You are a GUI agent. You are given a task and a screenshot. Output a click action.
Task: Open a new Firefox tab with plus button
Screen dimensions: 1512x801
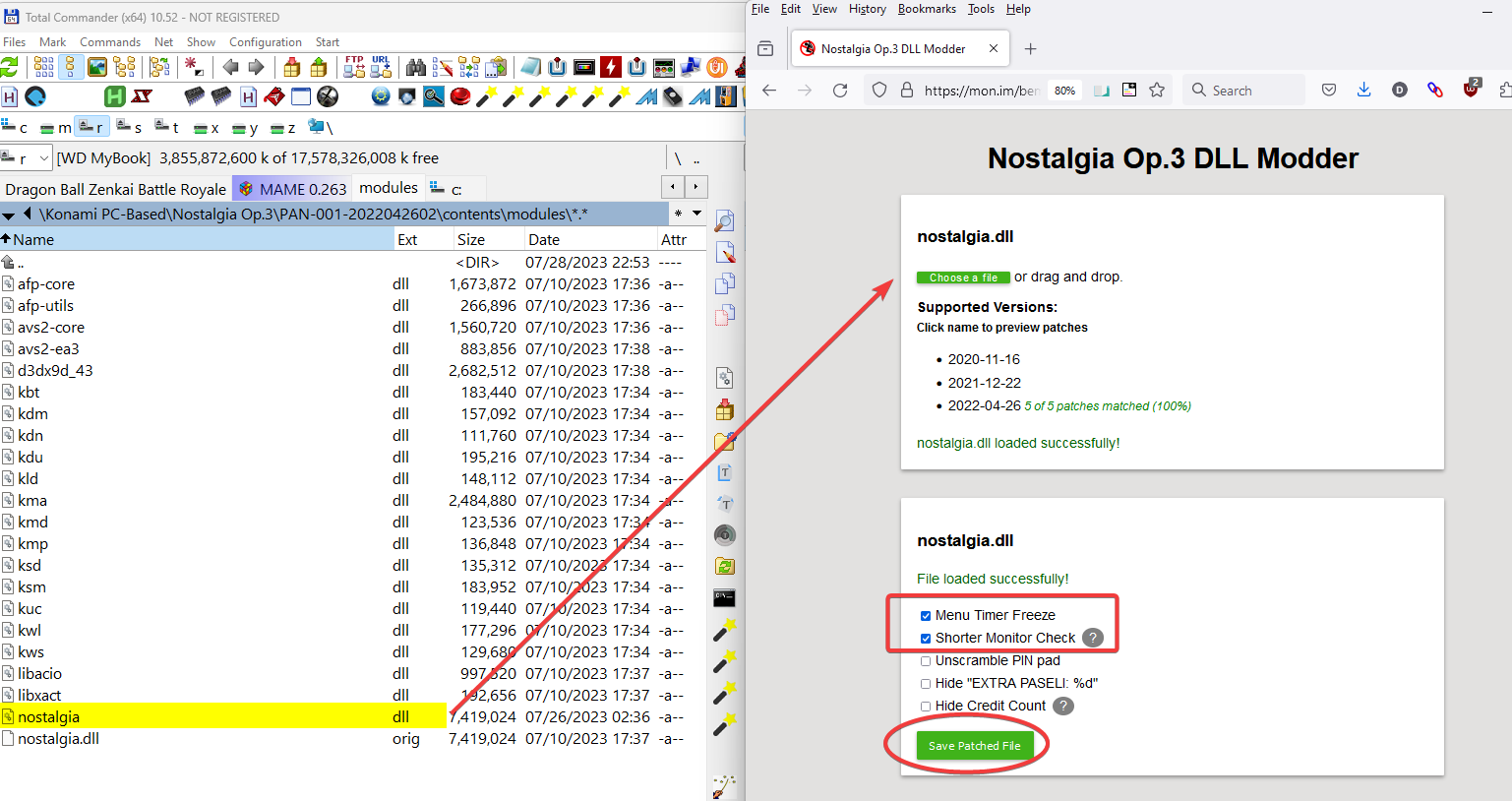click(1030, 48)
